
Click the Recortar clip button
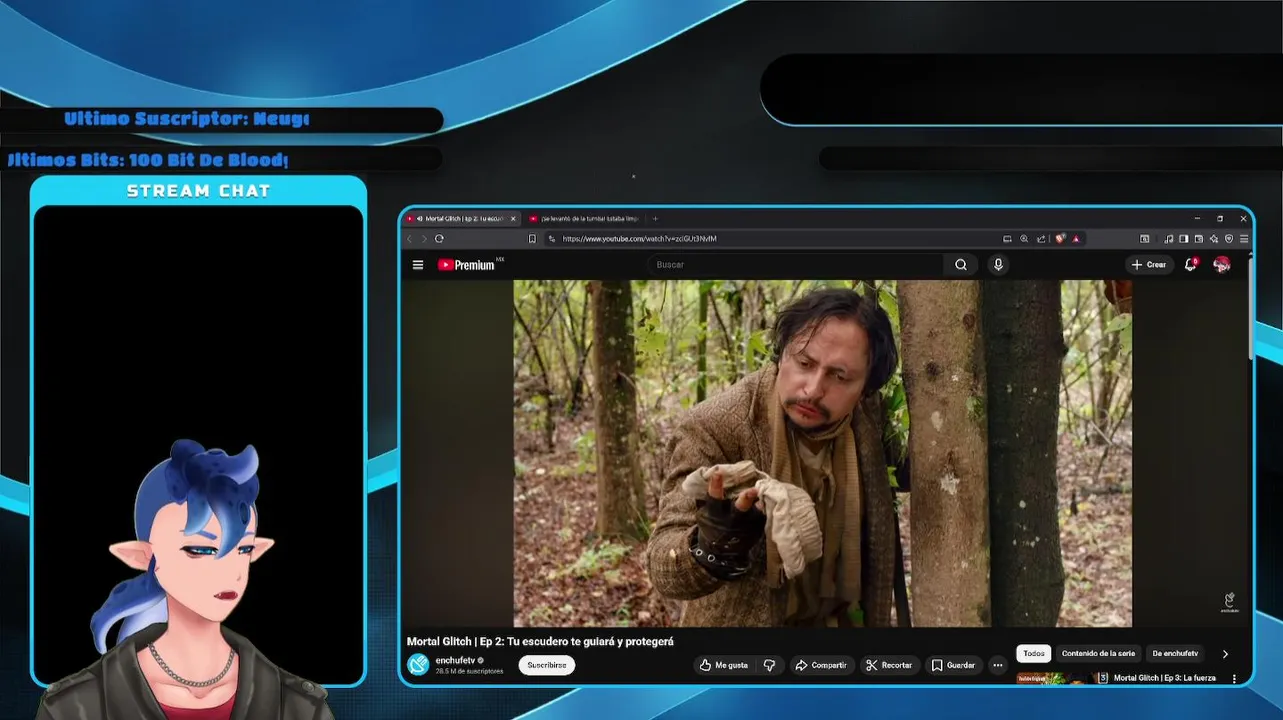tap(889, 665)
